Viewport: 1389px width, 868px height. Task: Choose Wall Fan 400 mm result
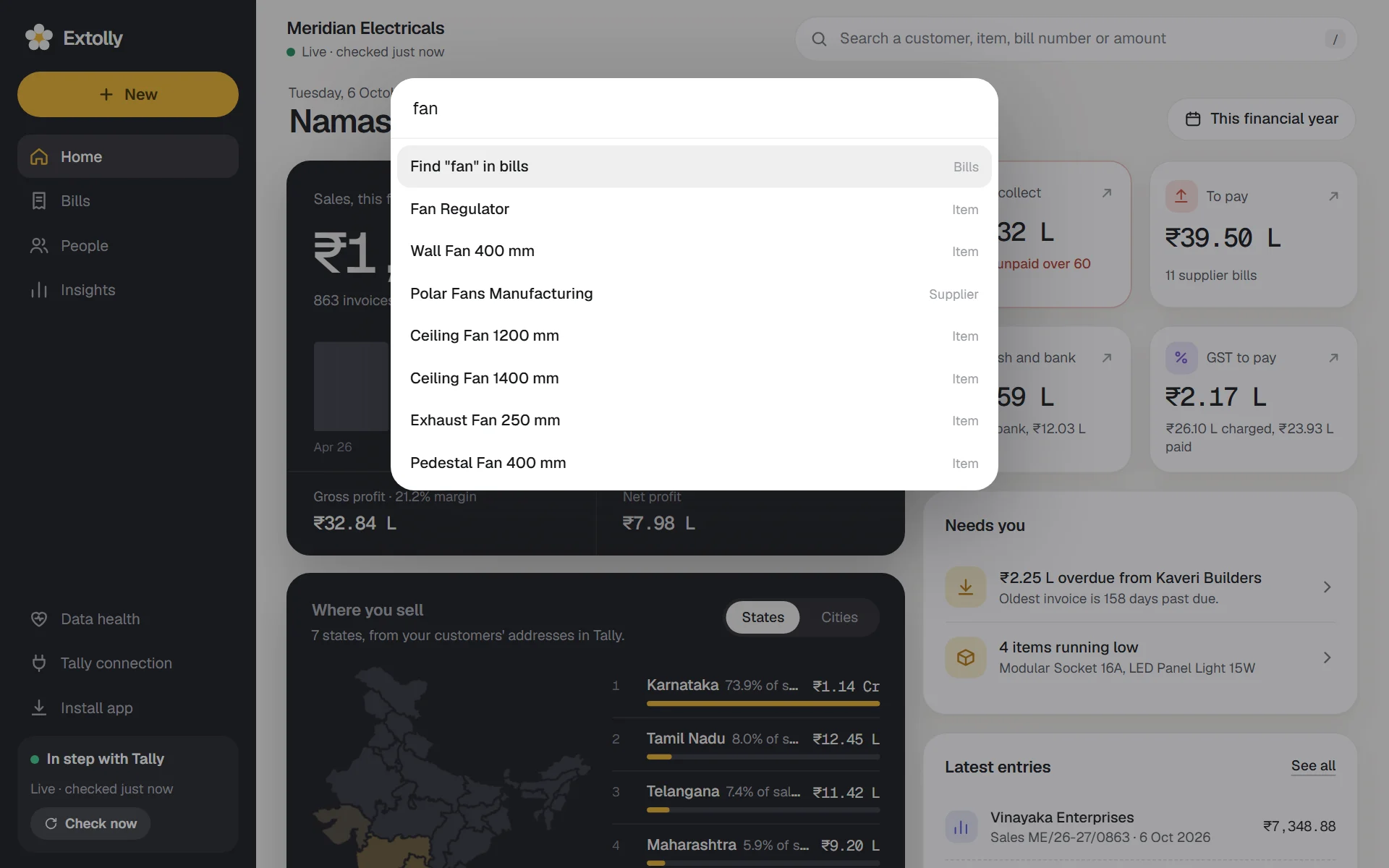694,252
